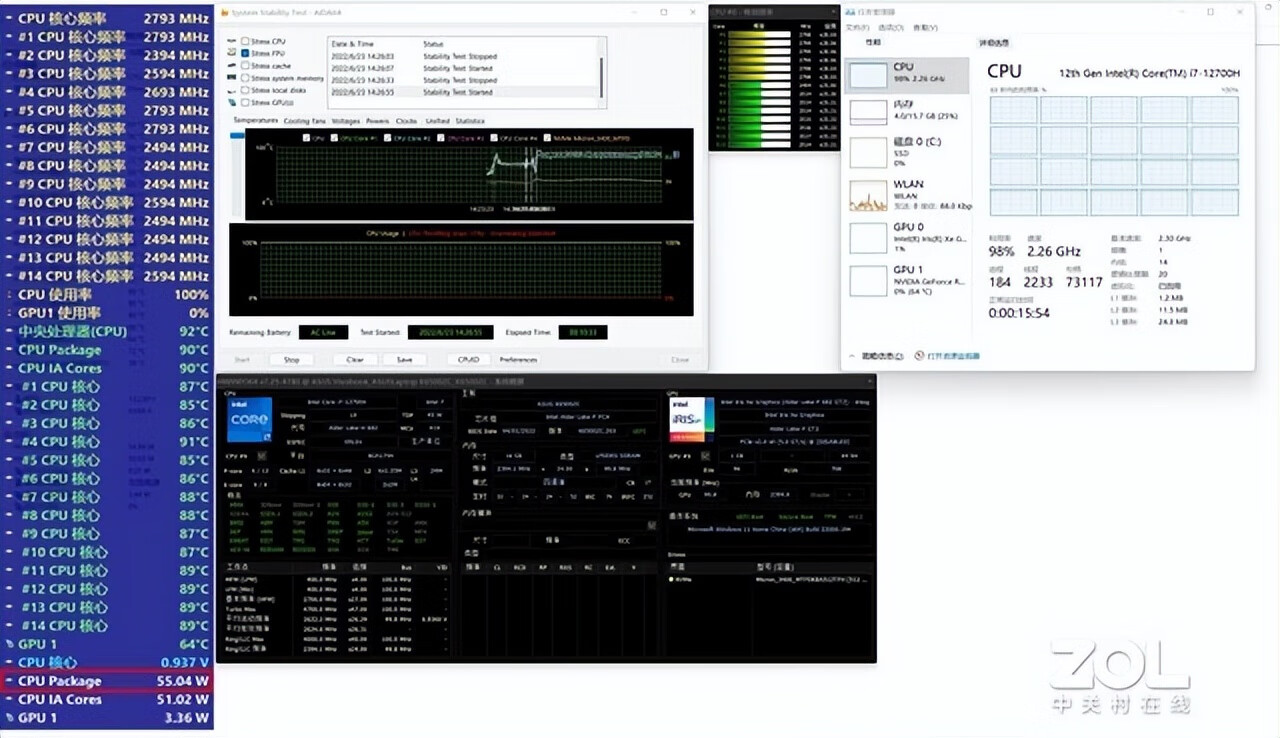1280x738 pixels.
Task: Switch to the Powers tab
Action: 377,121
